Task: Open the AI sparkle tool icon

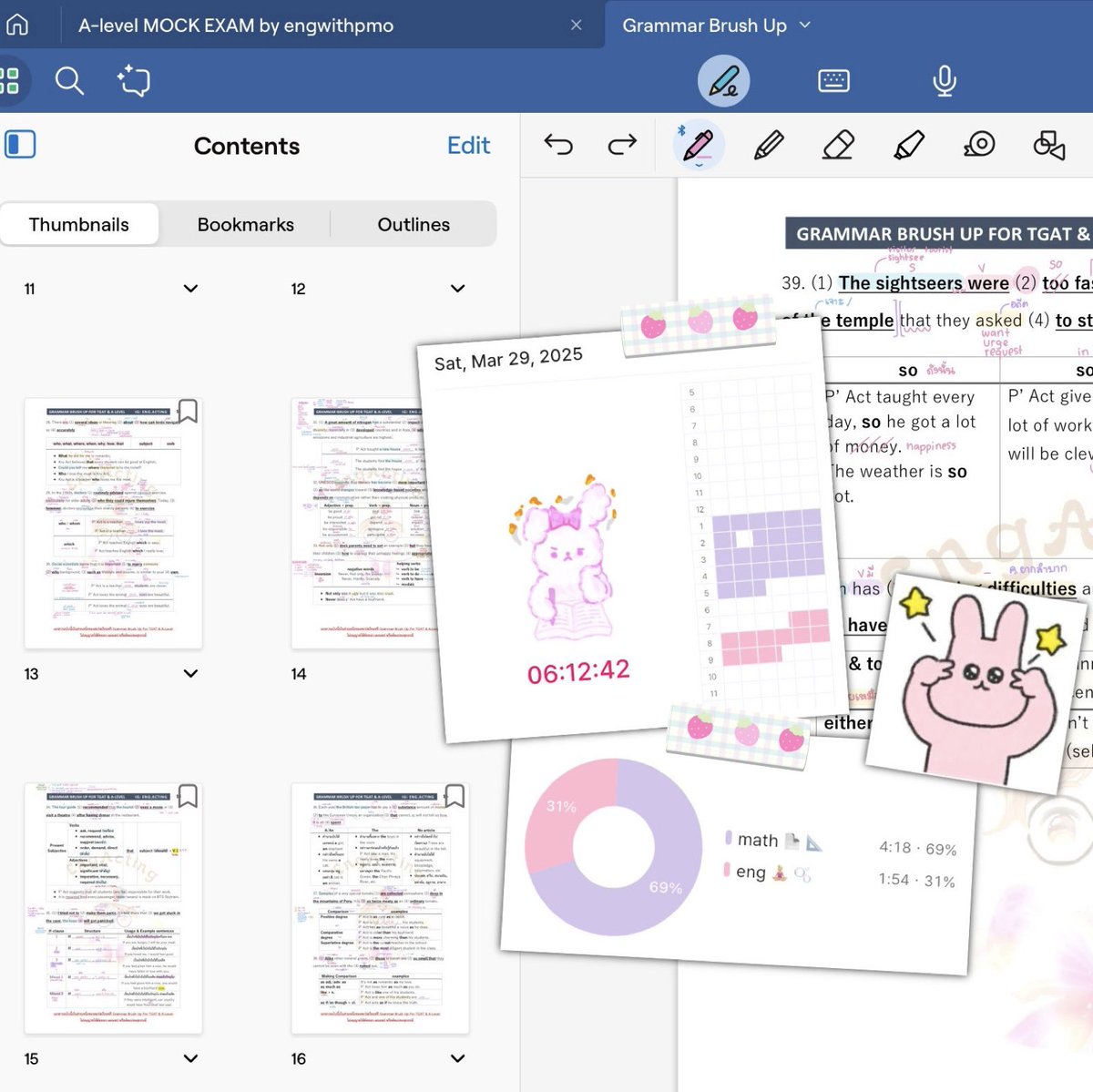Action: pos(134,81)
